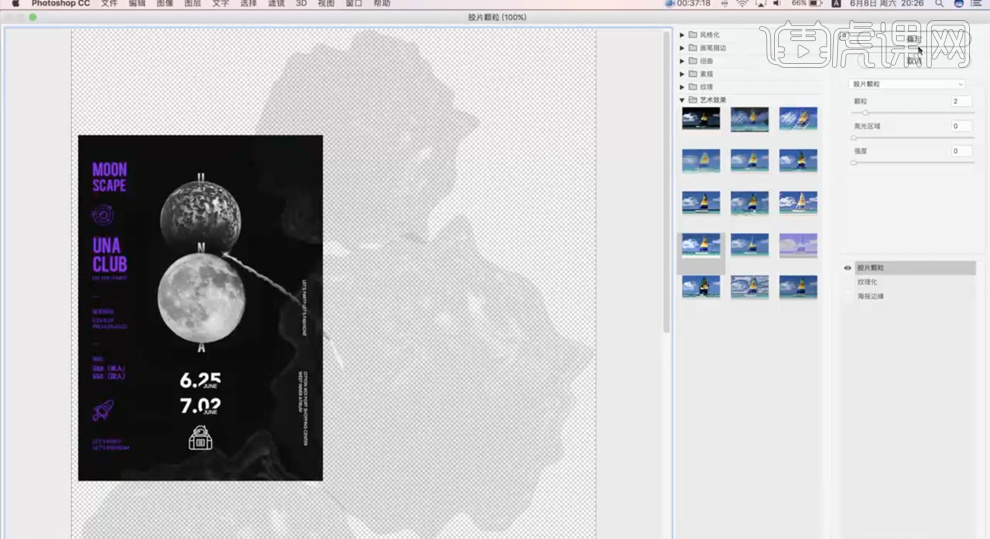
Task: Click the 确定 button to confirm
Action: (x=913, y=39)
